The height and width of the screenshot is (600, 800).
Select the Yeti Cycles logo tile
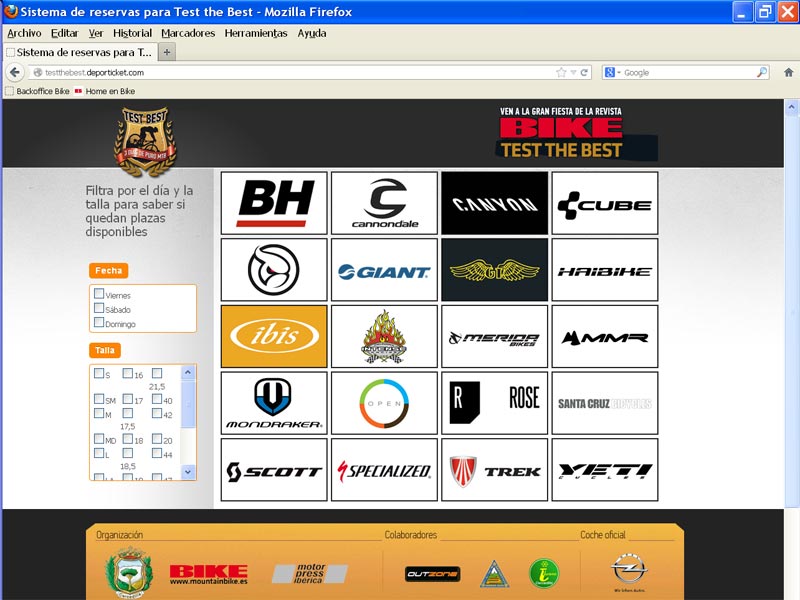coord(605,470)
